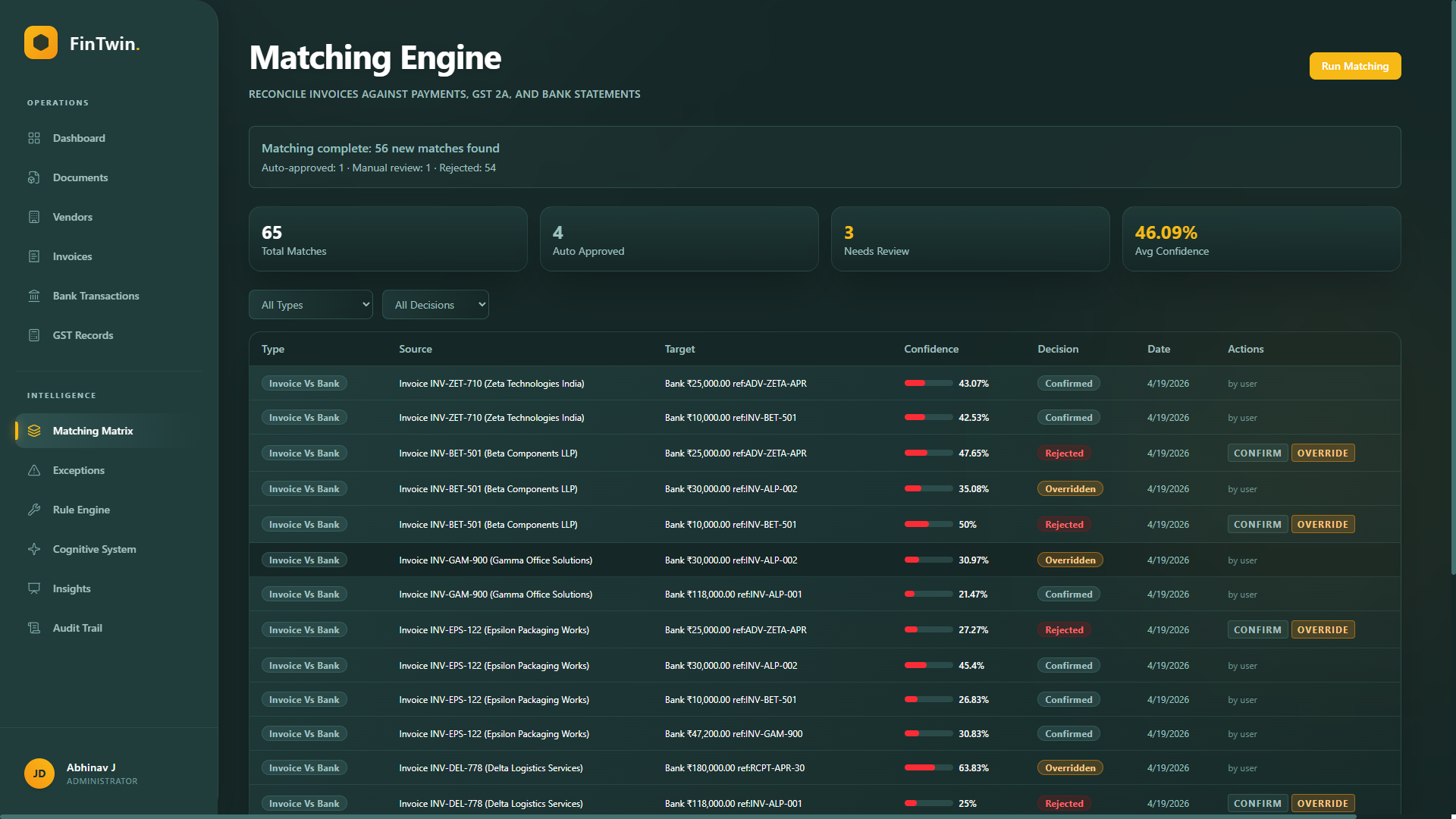1456x819 pixels.
Task: Confirm the INV-BET-501 47.65% rejected match
Action: pyautogui.click(x=1257, y=453)
